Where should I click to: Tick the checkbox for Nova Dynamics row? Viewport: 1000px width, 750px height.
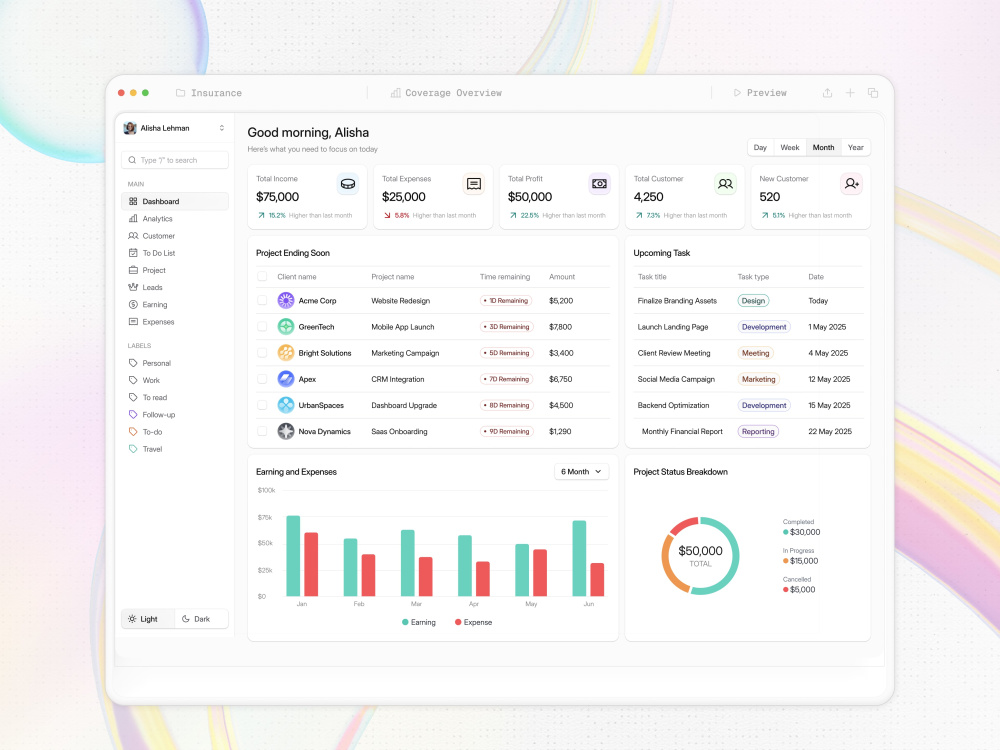(x=262, y=431)
